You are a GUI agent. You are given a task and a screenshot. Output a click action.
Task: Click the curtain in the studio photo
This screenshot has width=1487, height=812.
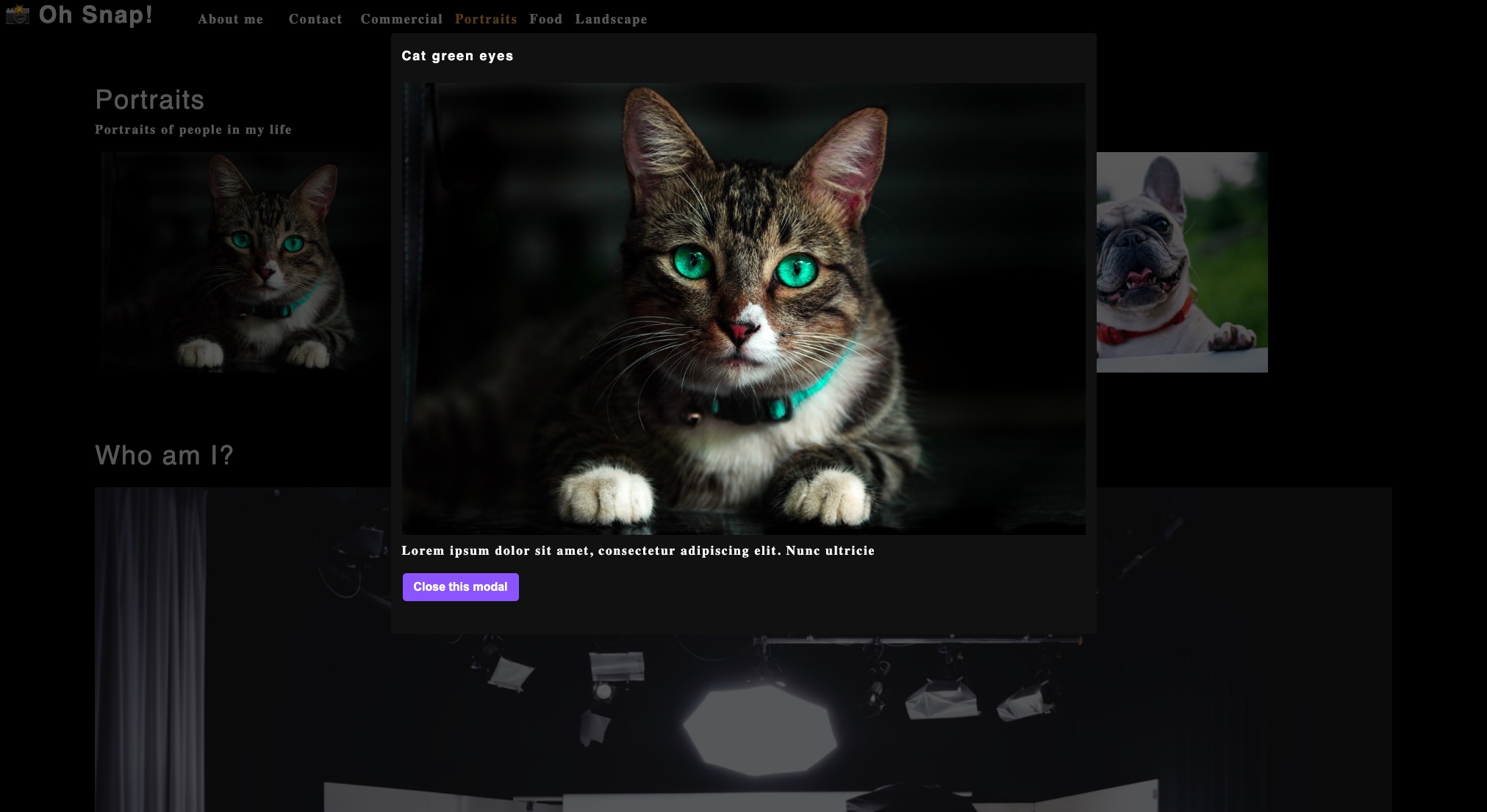151,647
